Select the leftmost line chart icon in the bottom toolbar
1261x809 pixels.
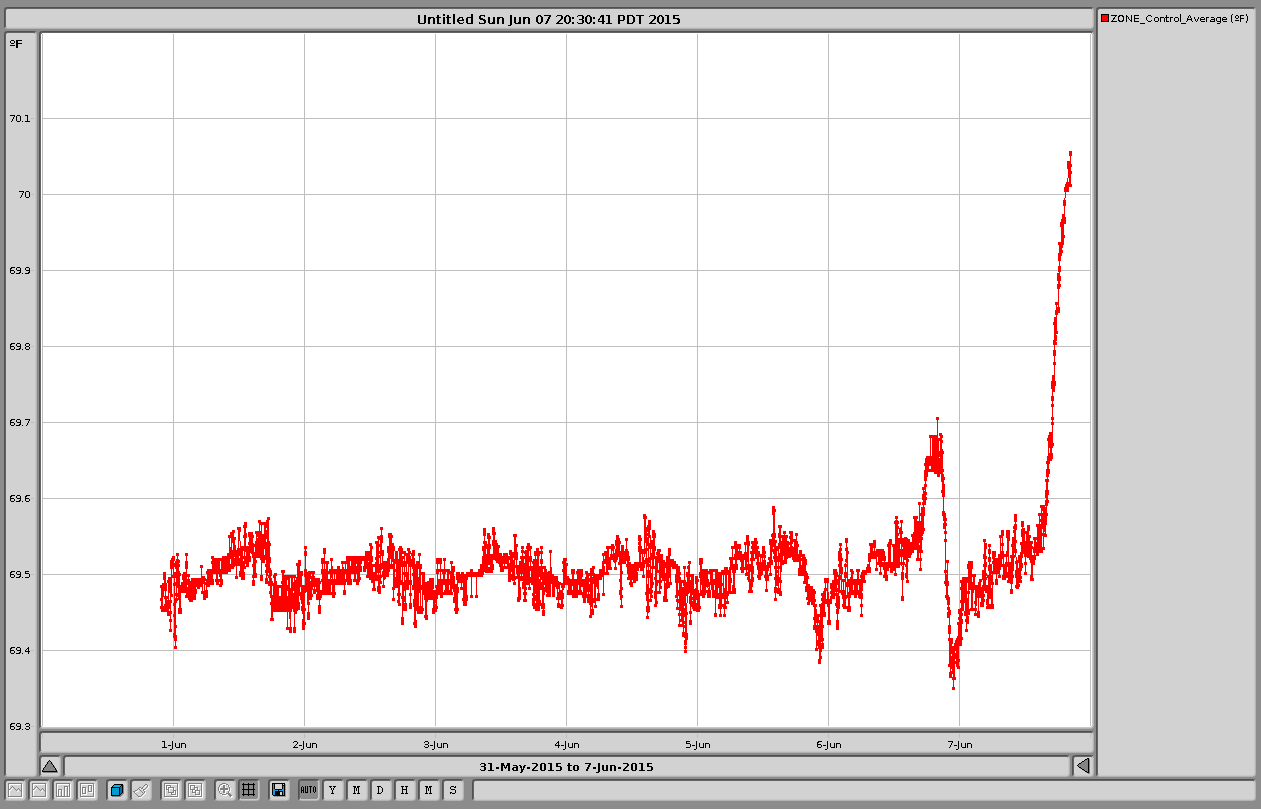[x=15, y=790]
